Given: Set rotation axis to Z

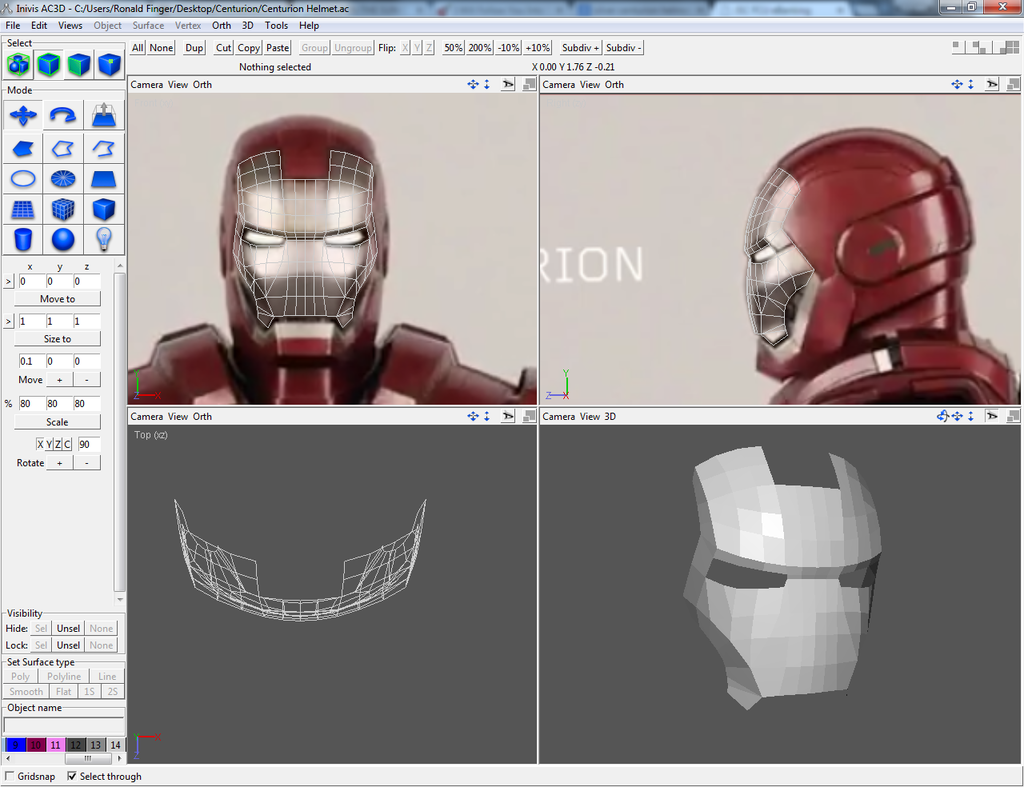Looking at the screenshot, I should coord(58,444).
